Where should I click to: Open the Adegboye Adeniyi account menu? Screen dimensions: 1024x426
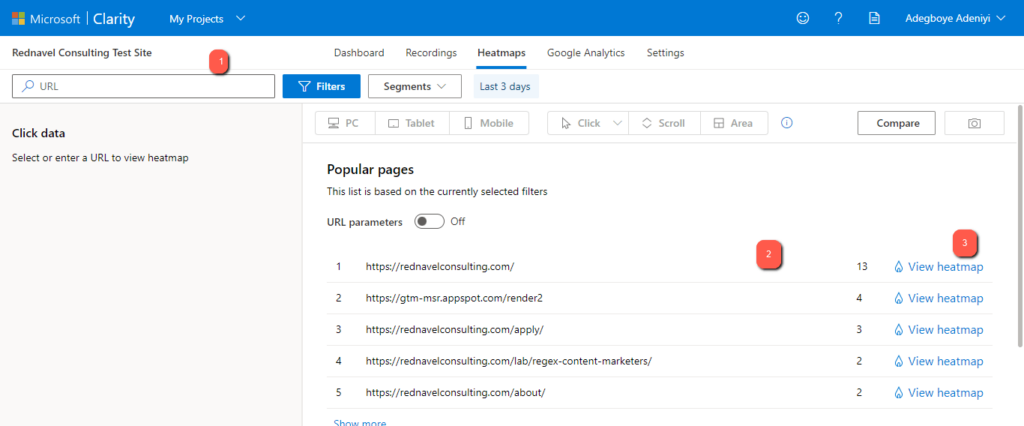point(957,19)
